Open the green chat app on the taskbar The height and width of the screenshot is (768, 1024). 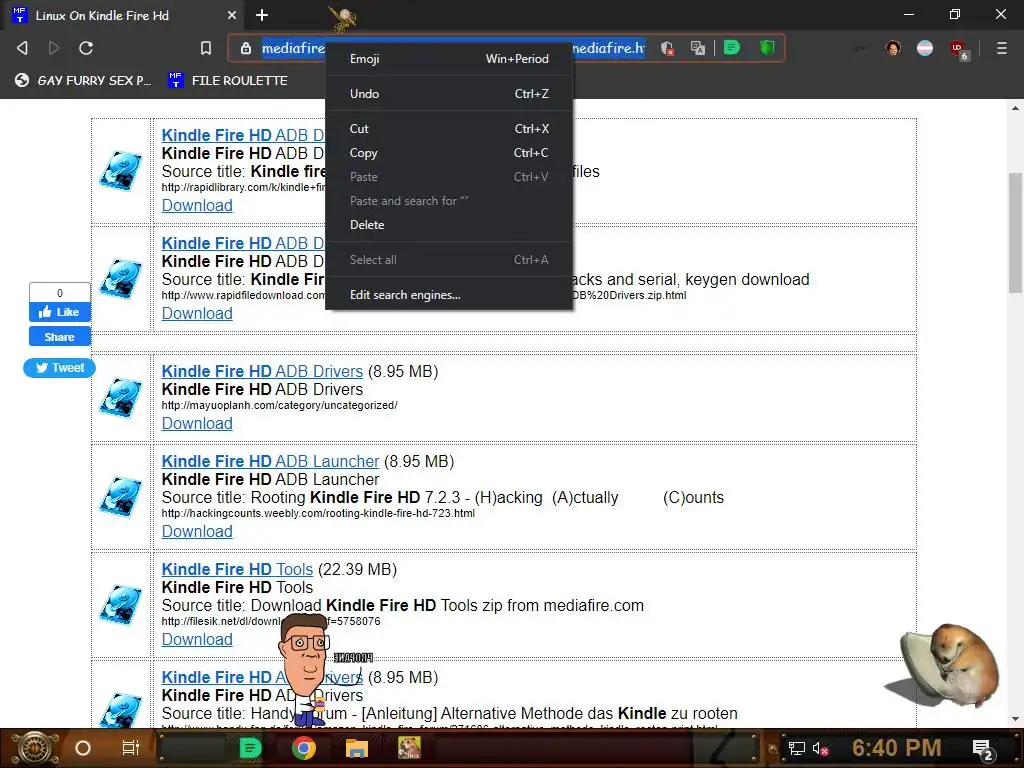point(250,748)
